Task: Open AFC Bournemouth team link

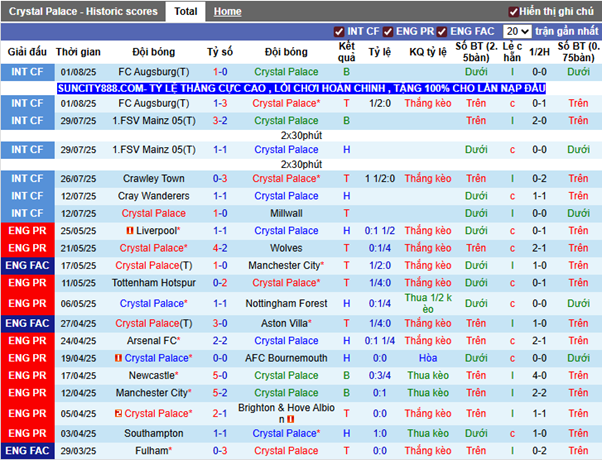Action: (x=286, y=358)
